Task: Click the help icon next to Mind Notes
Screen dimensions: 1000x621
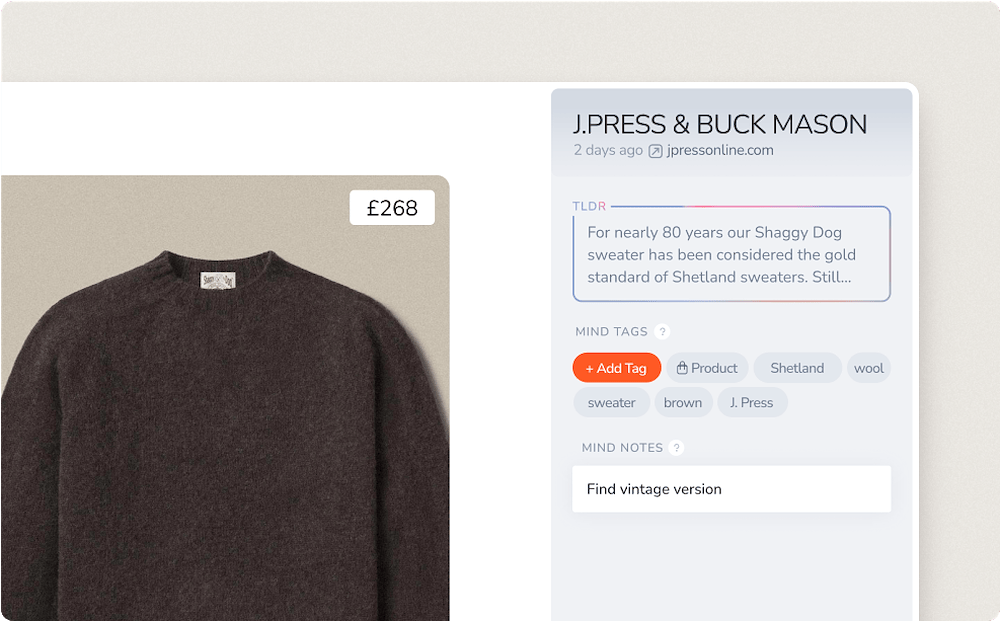Action: click(677, 448)
